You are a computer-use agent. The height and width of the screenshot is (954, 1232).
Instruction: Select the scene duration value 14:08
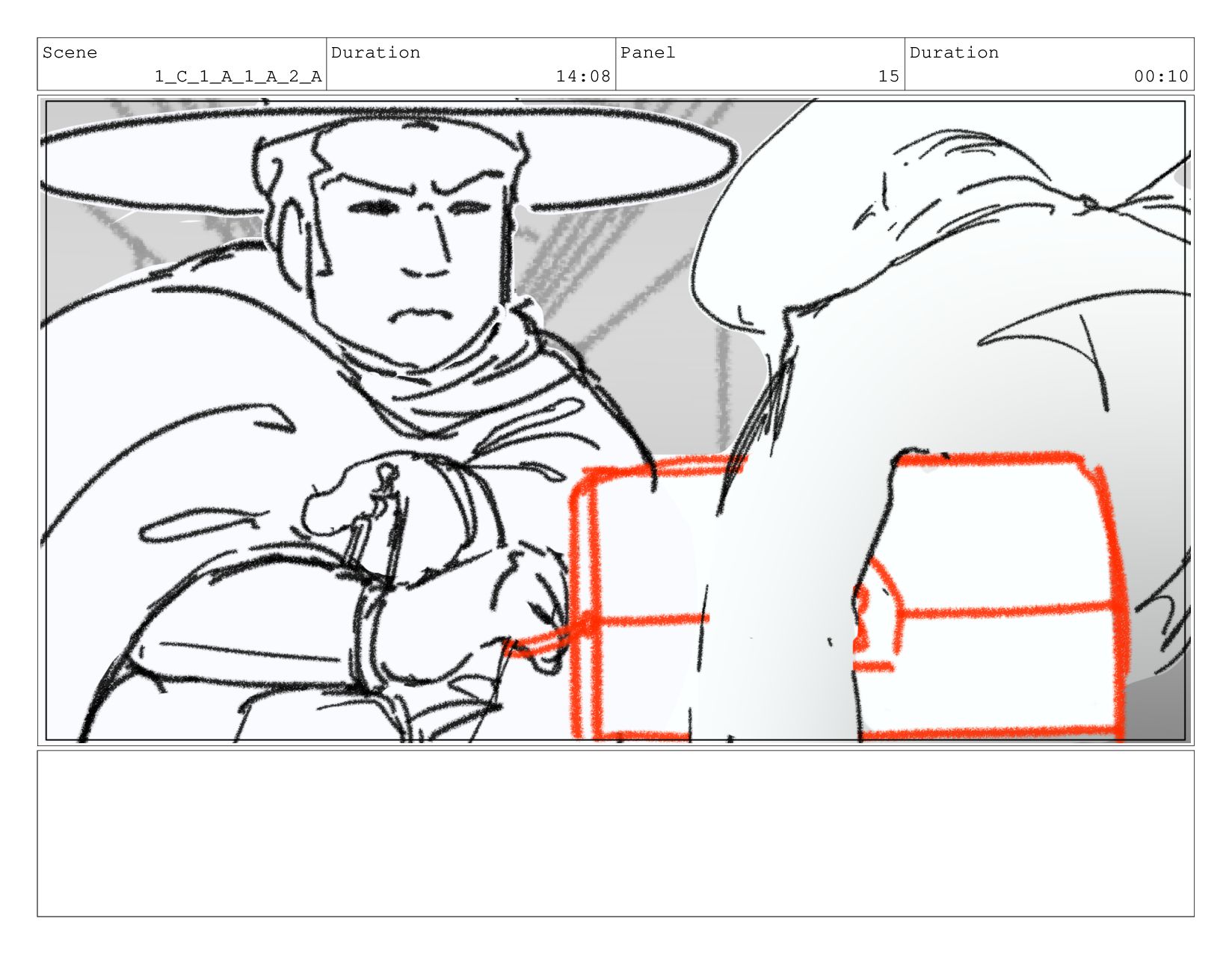[x=583, y=76]
